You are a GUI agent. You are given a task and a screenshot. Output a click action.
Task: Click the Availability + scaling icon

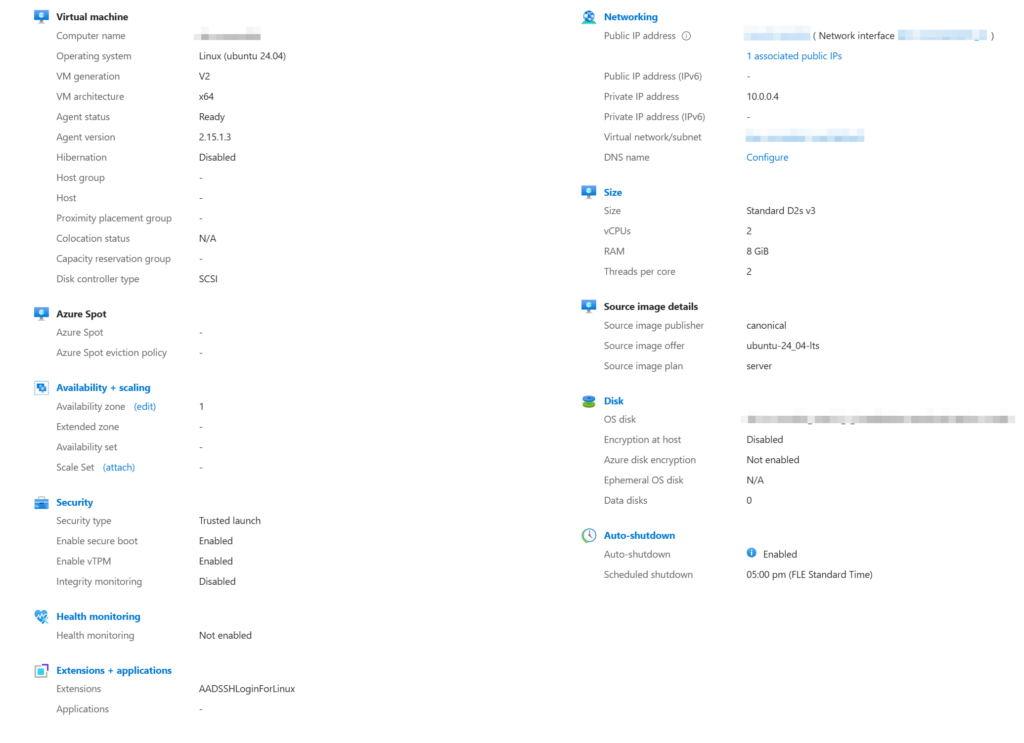coord(41,387)
